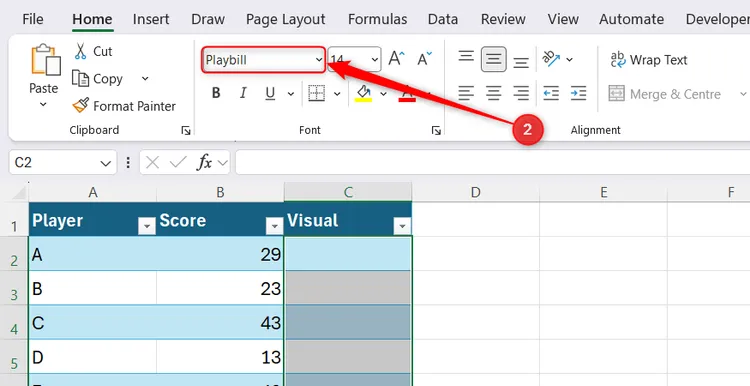Select cell with score 13

220,357
